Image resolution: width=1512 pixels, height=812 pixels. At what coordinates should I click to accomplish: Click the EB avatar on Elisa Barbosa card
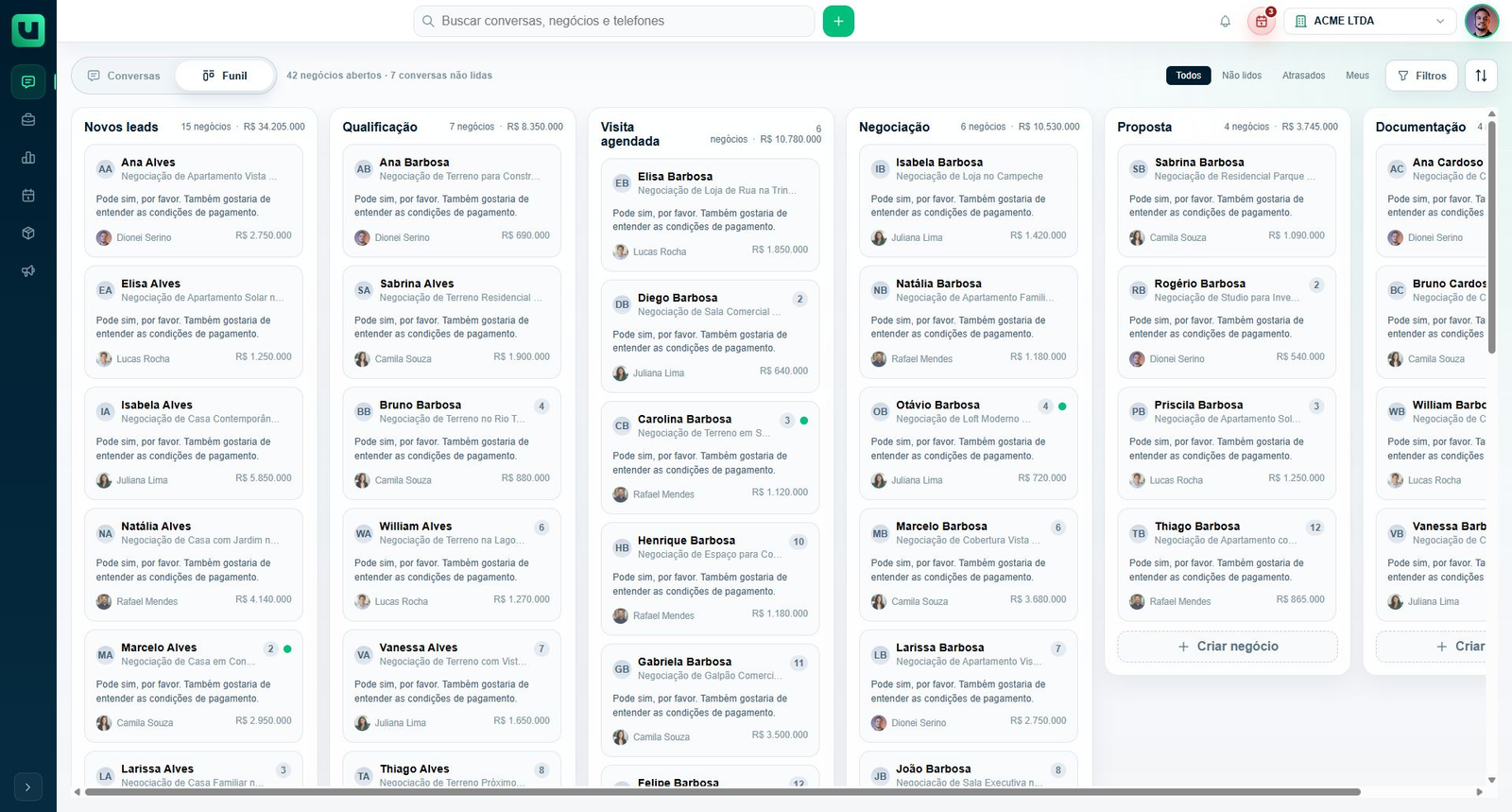pyautogui.click(x=622, y=183)
